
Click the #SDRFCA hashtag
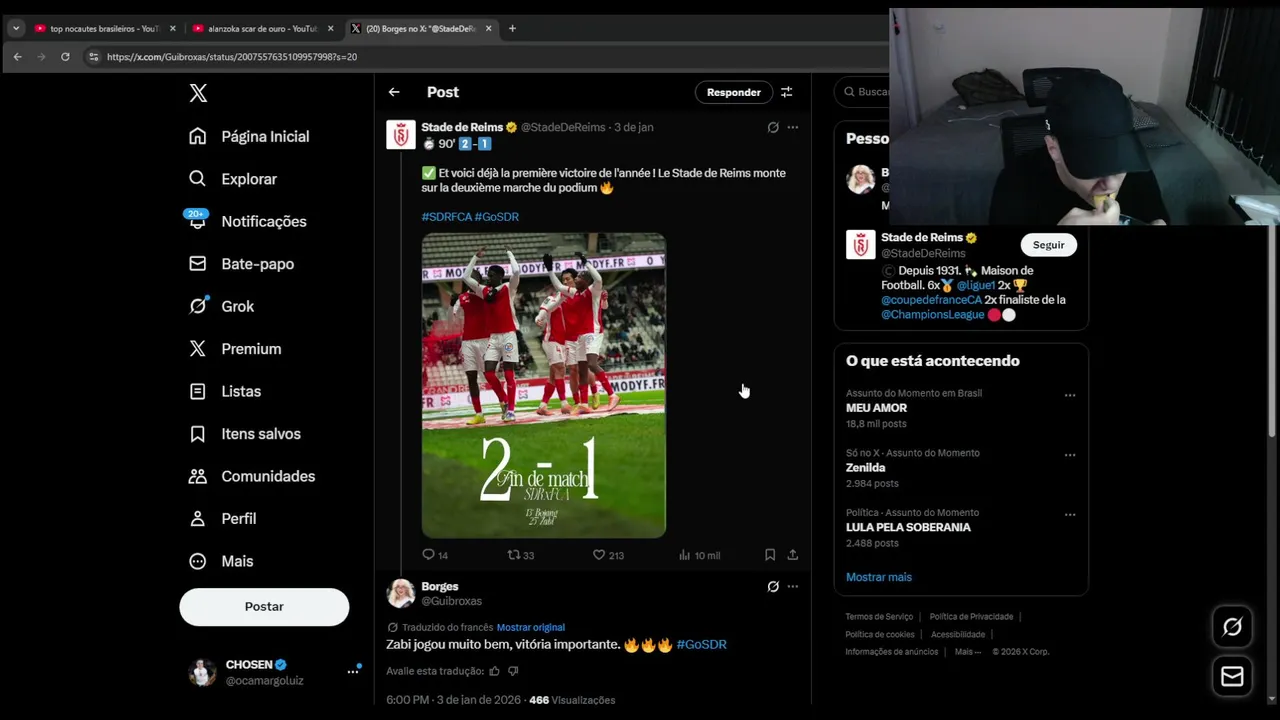pos(446,217)
